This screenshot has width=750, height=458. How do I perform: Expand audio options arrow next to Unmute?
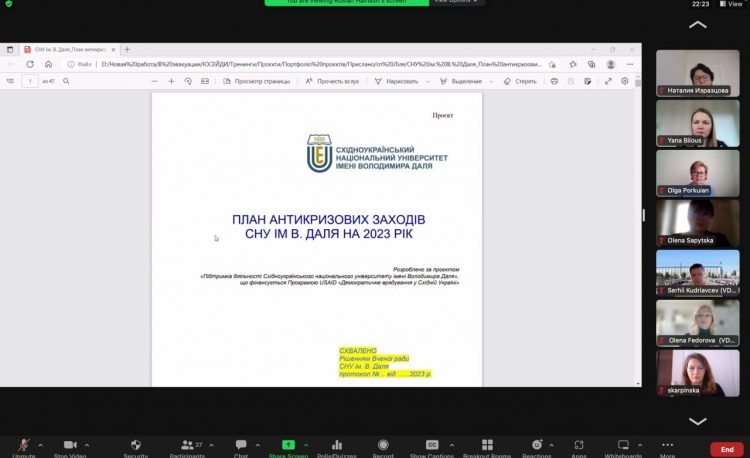pyautogui.click(x=40, y=445)
